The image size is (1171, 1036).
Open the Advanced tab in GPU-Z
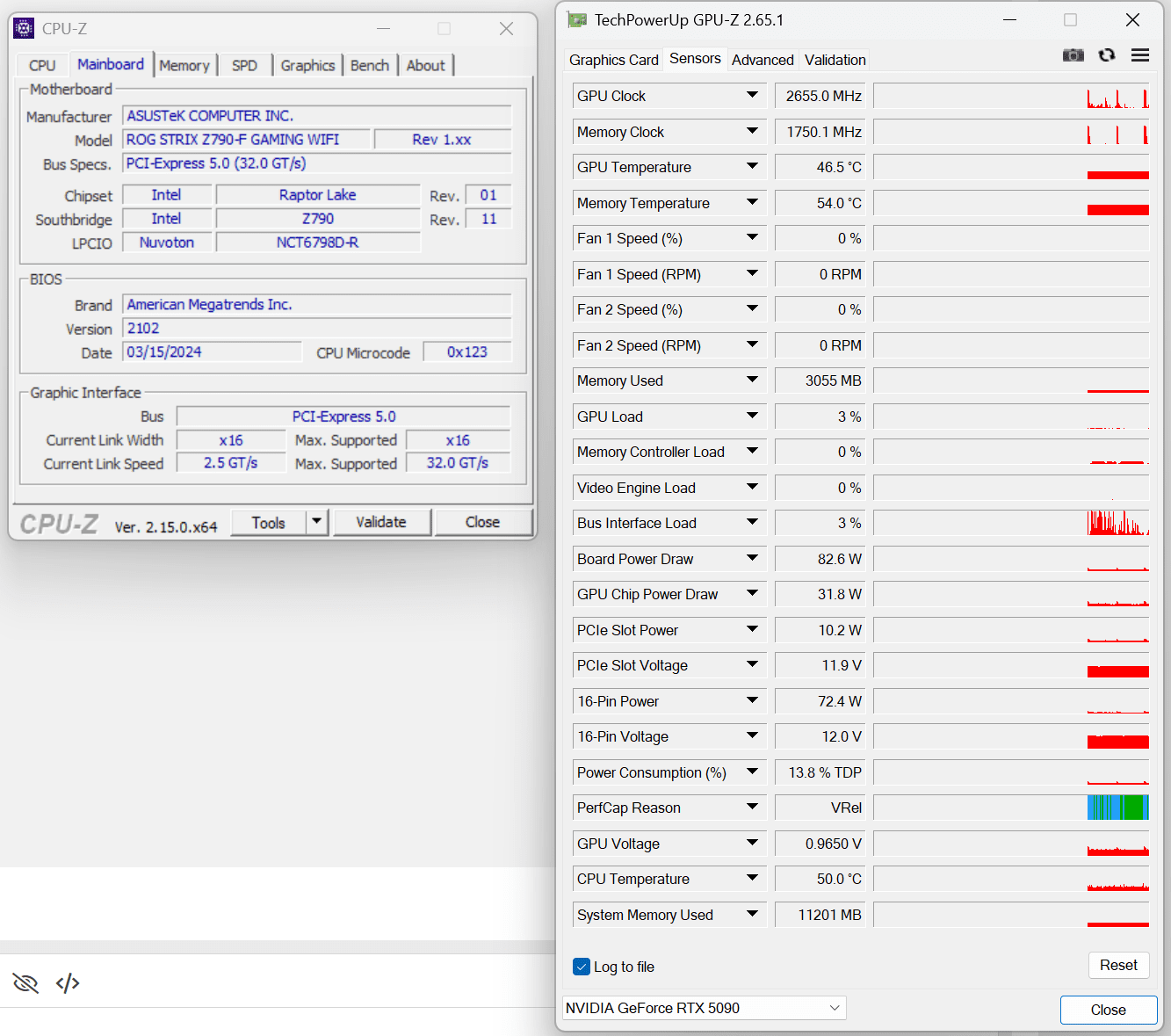coord(763,60)
